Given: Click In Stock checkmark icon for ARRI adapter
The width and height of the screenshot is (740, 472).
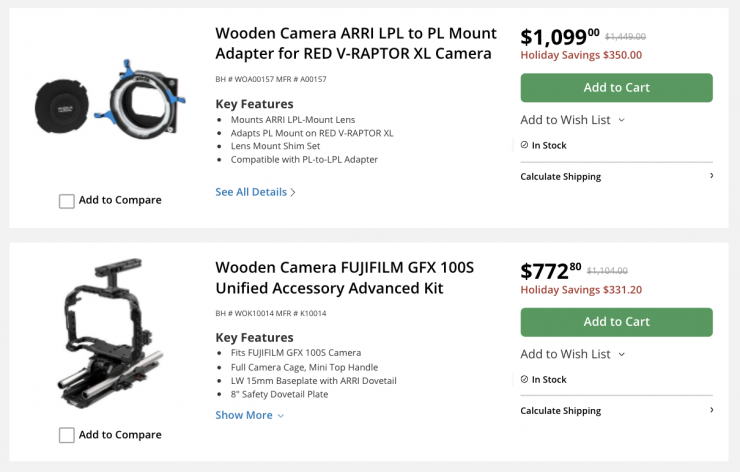Looking at the screenshot, I should tap(525, 145).
